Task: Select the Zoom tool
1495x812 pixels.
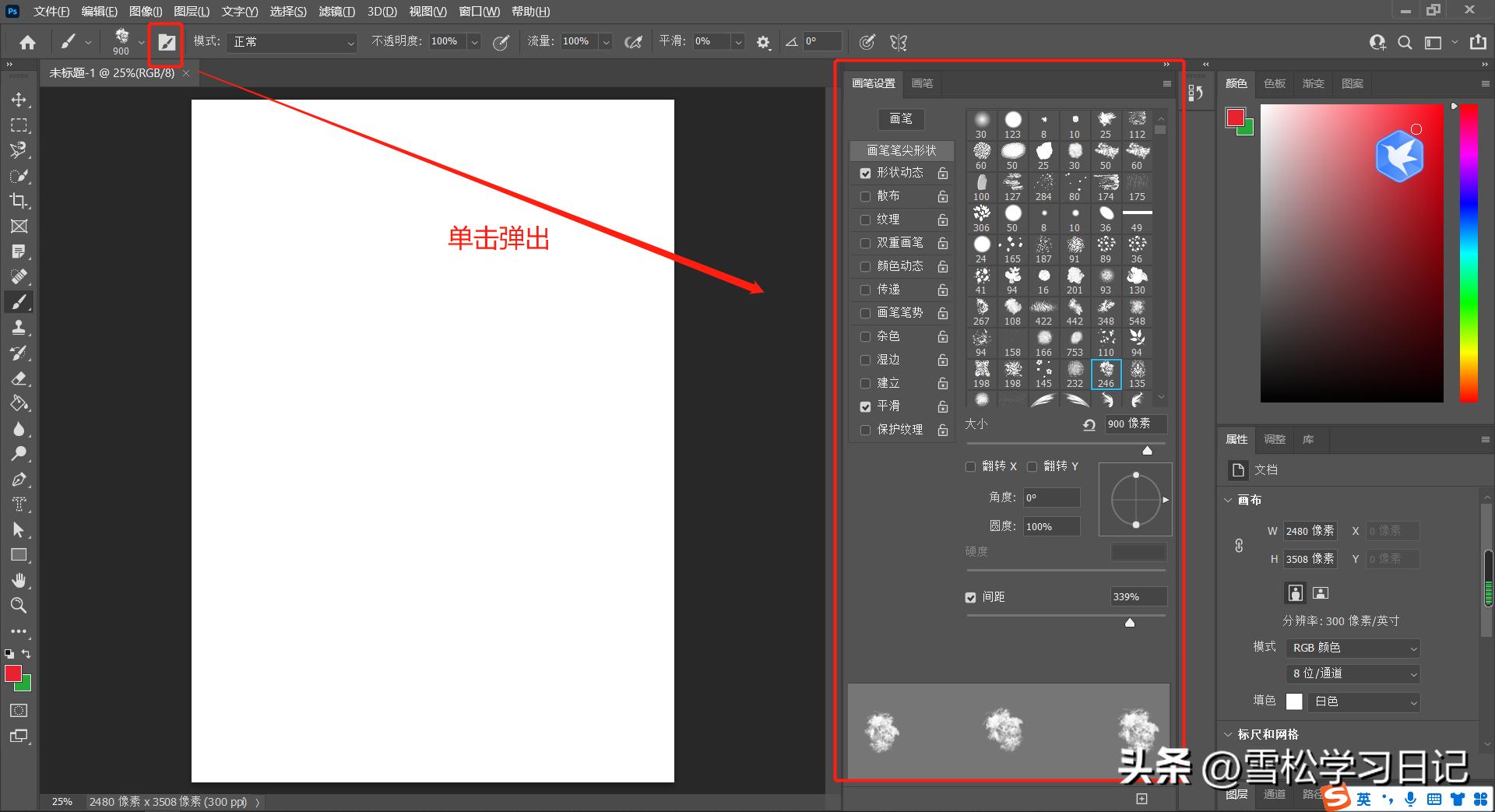Action: coord(19,605)
